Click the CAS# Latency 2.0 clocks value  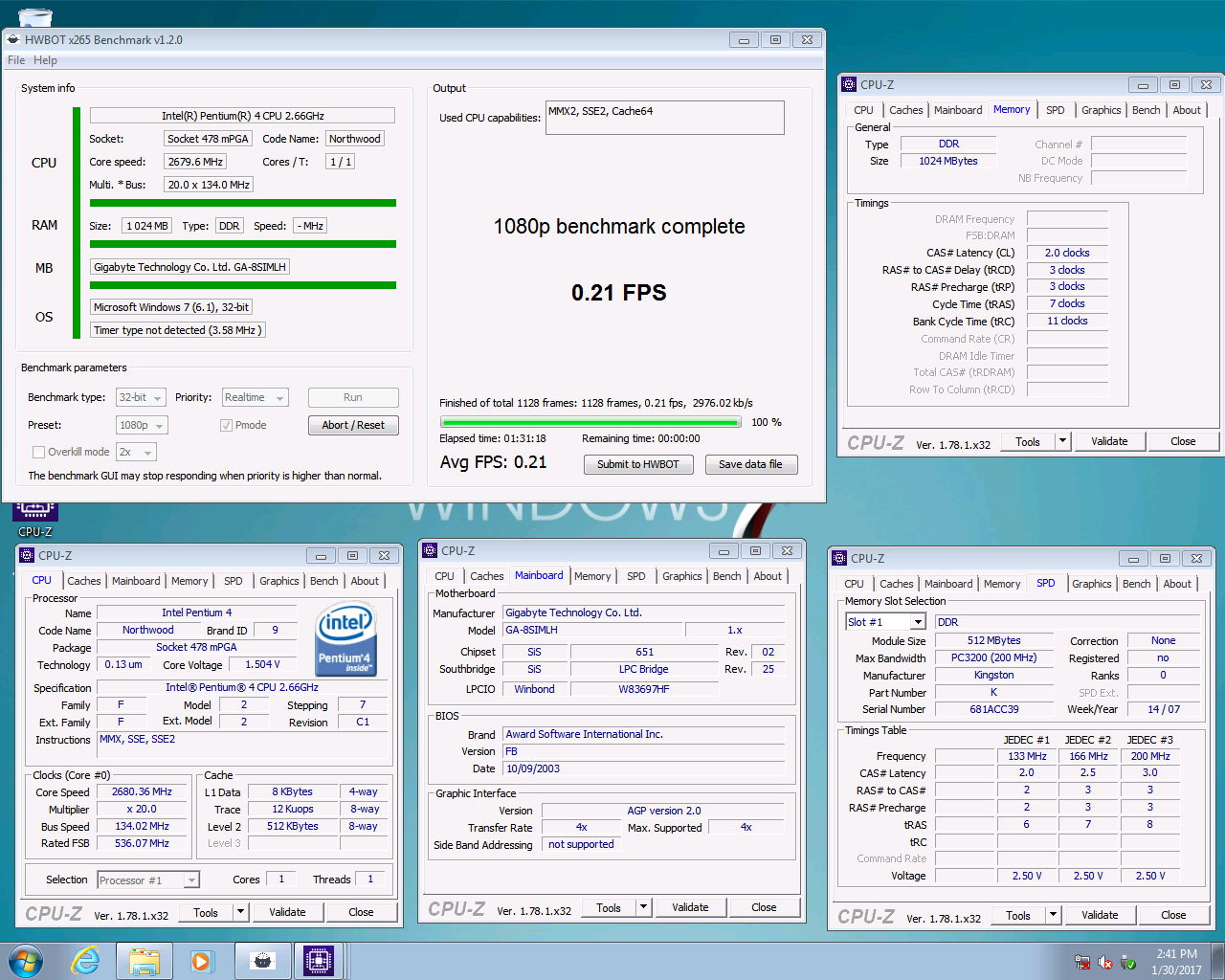click(x=1067, y=253)
